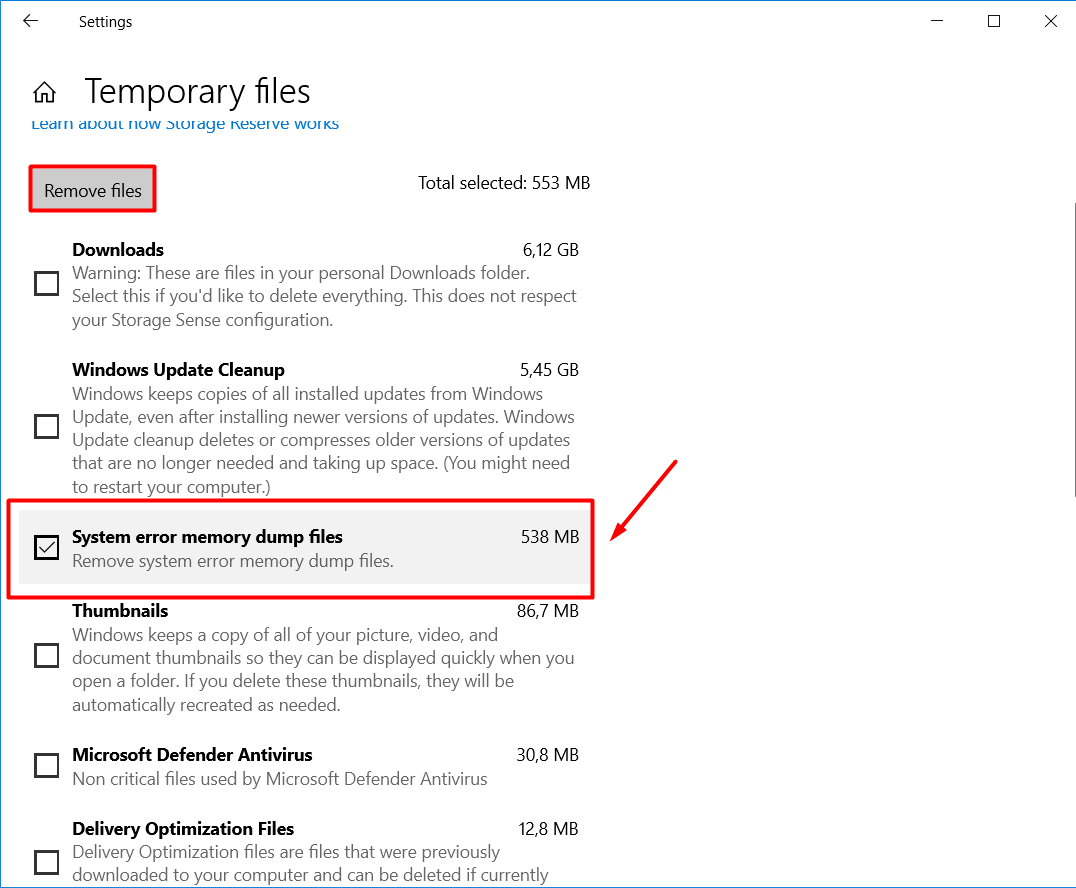The width and height of the screenshot is (1076, 888).
Task: Click the Total selected: 553 MB text
Action: (503, 183)
